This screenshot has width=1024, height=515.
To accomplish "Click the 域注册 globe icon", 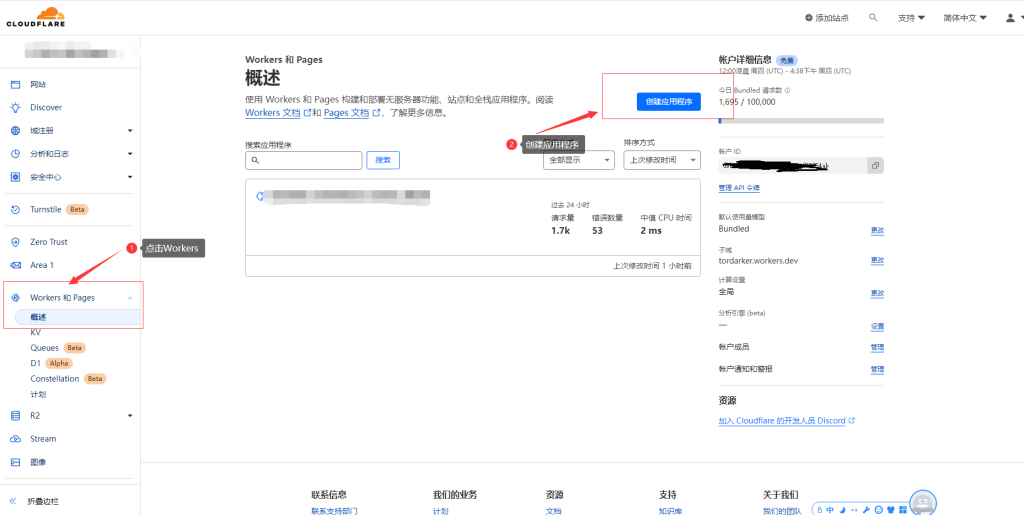I will pos(16,131).
